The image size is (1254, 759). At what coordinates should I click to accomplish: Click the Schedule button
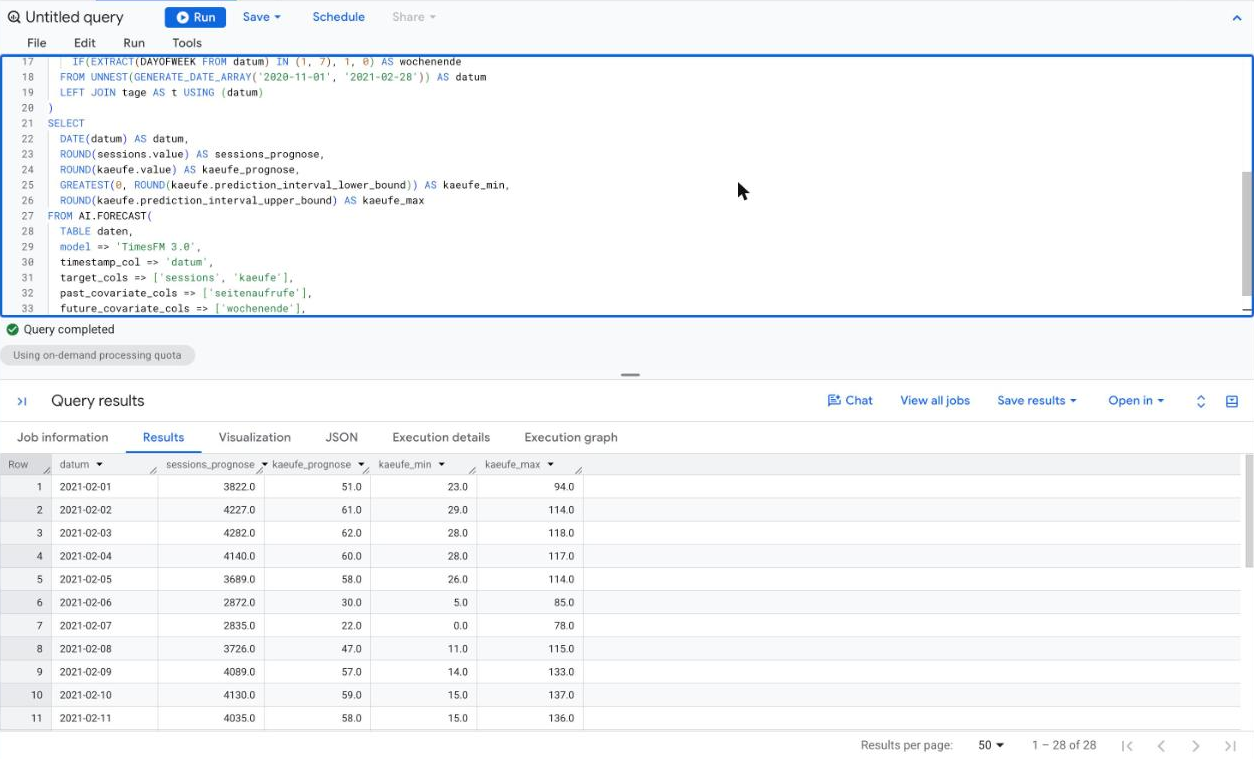pyautogui.click(x=338, y=17)
